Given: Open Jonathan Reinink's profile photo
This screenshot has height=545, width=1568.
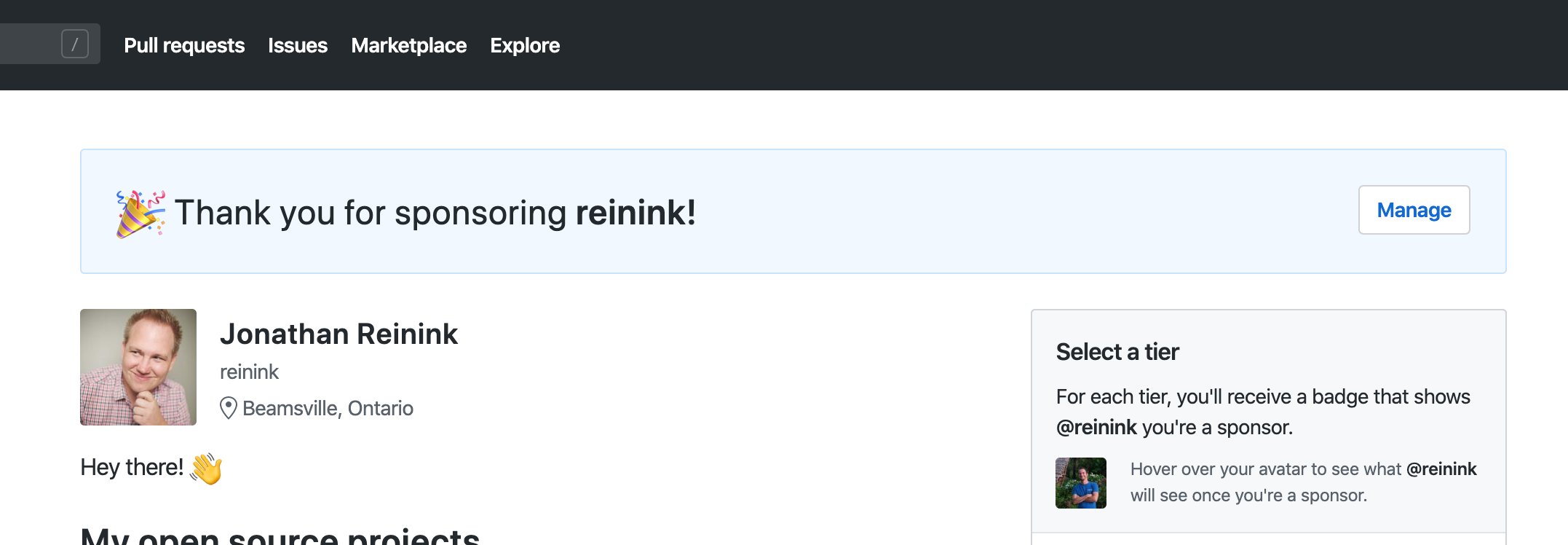Looking at the screenshot, I should click(138, 367).
